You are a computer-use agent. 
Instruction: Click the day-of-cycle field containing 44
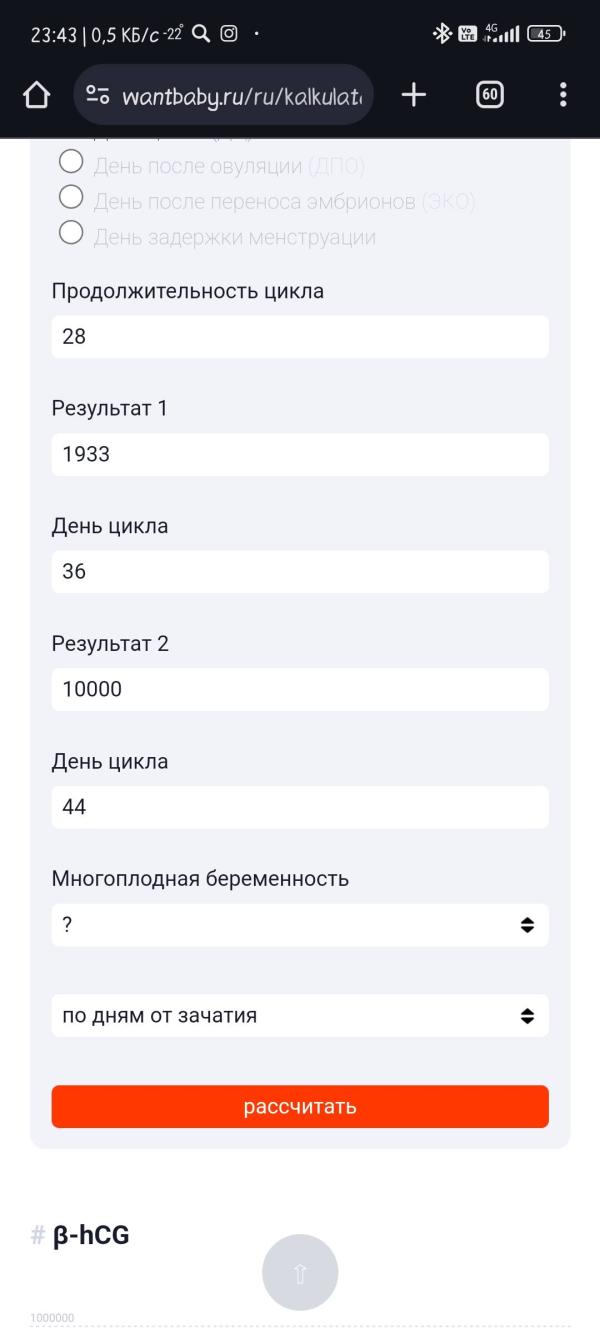[300, 807]
